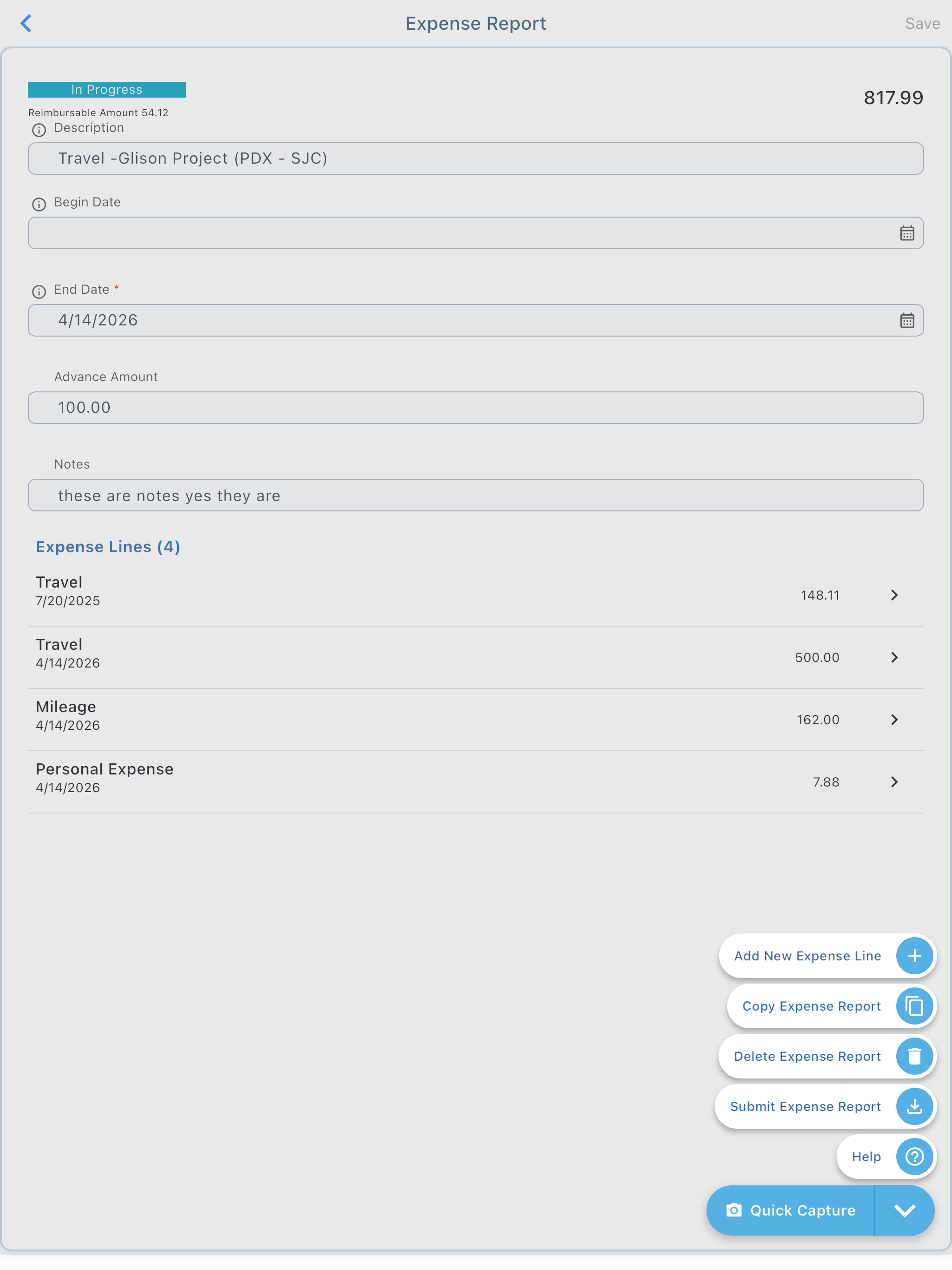Tap the back arrow icon
Screen dimensions: 952x1270
(x=26, y=24)
